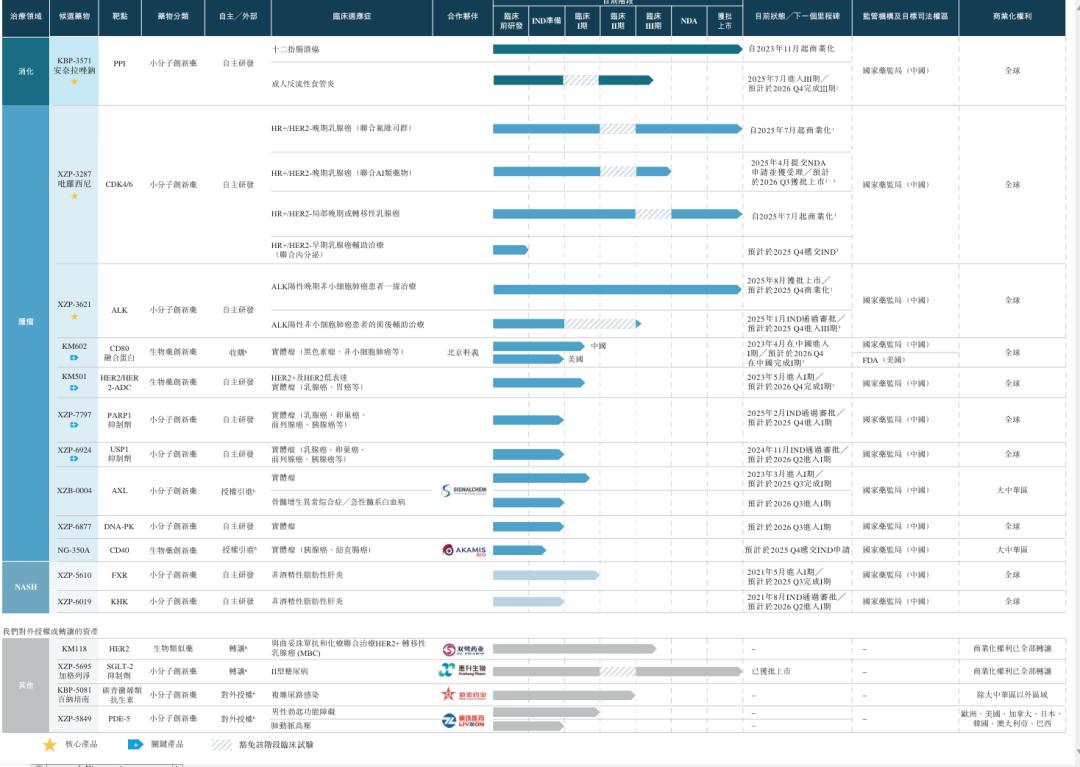Click the XZP-3621 drug name
This screenshot has width=1080, height=767.
[x=74, y=304]
